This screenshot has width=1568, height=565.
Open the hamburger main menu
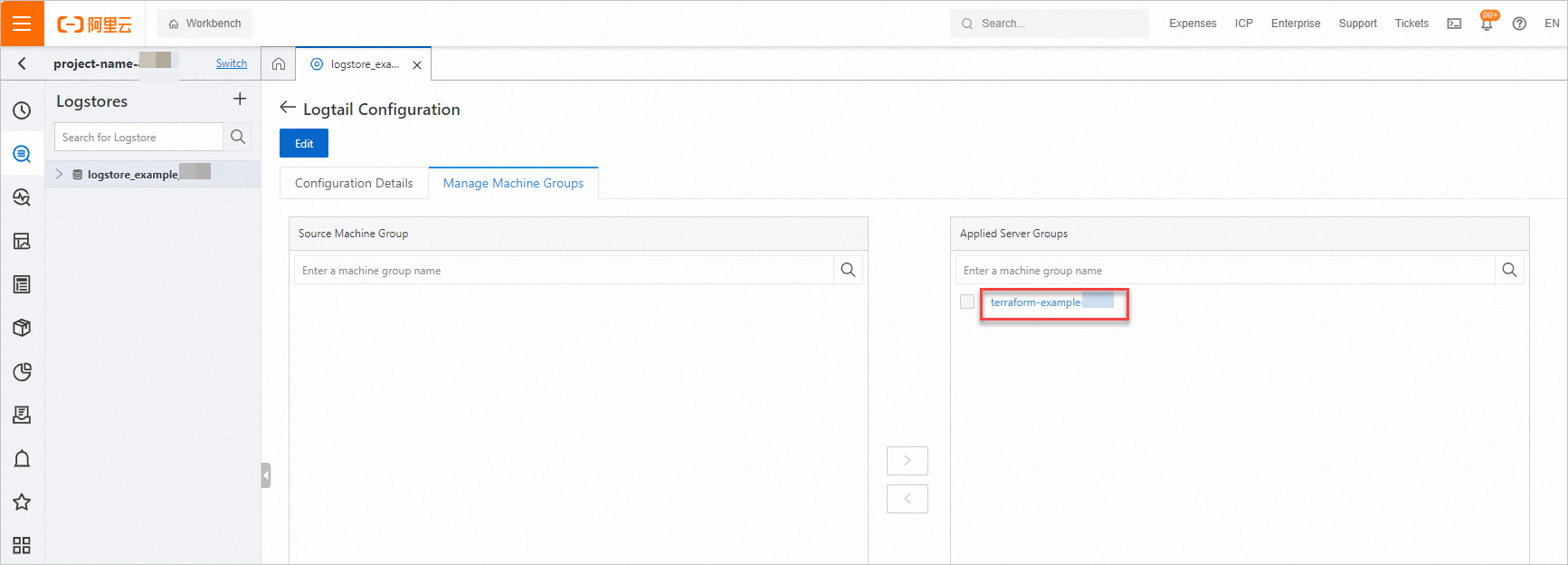[22, 24]
